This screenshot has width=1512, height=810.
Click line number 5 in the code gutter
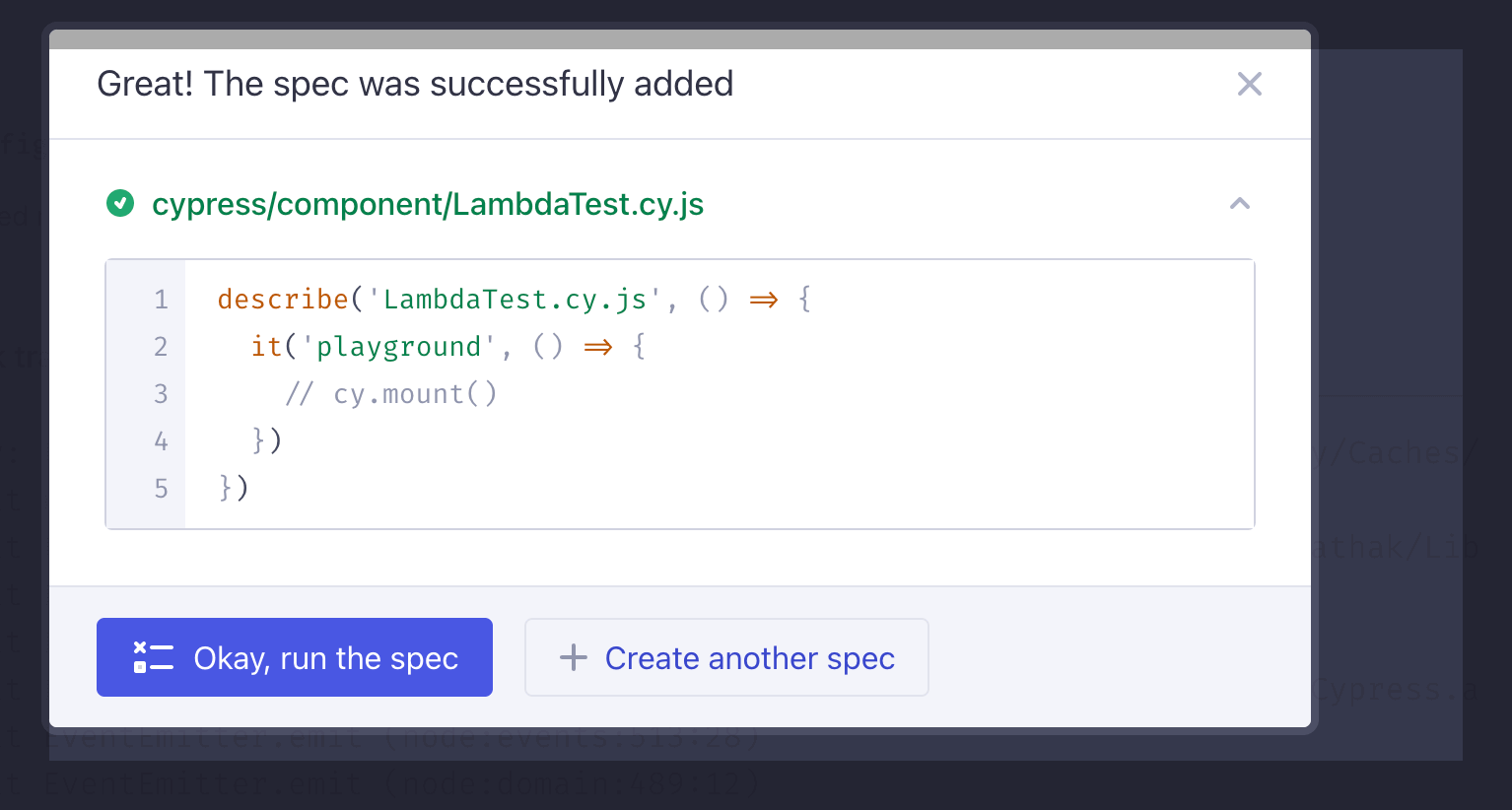coord(161,488)
